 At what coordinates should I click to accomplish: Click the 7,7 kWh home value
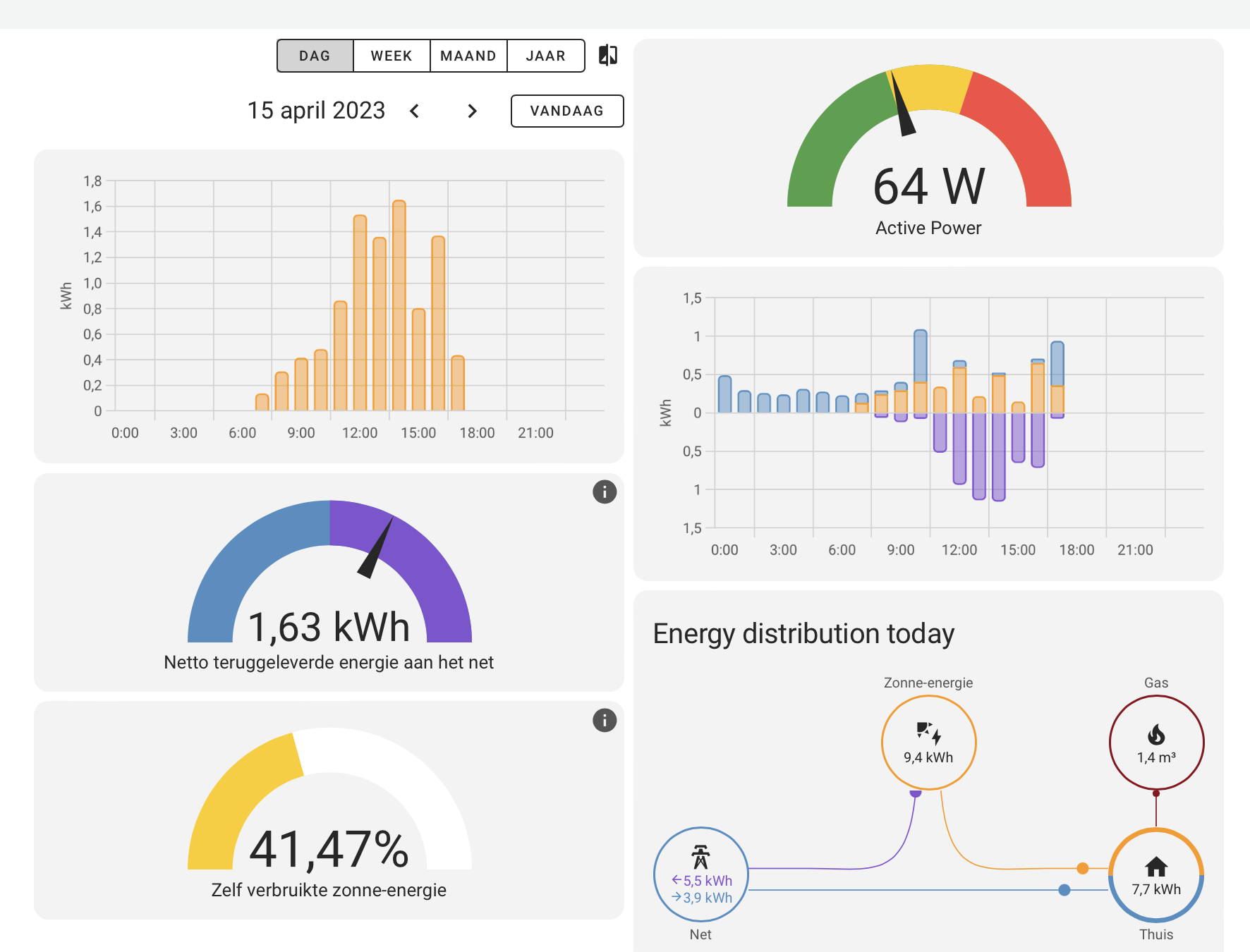pos(1156,889)
